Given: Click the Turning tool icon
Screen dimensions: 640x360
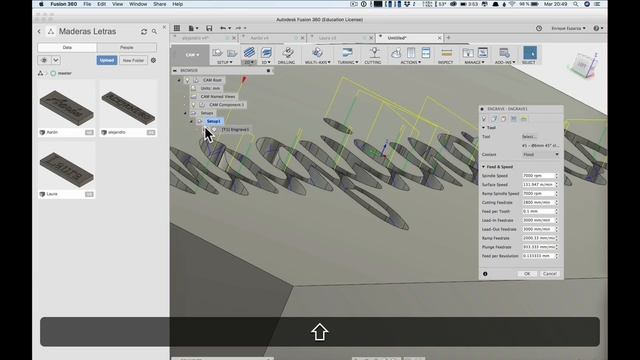Looking at the screenshot, I should (x=347, y=52).
